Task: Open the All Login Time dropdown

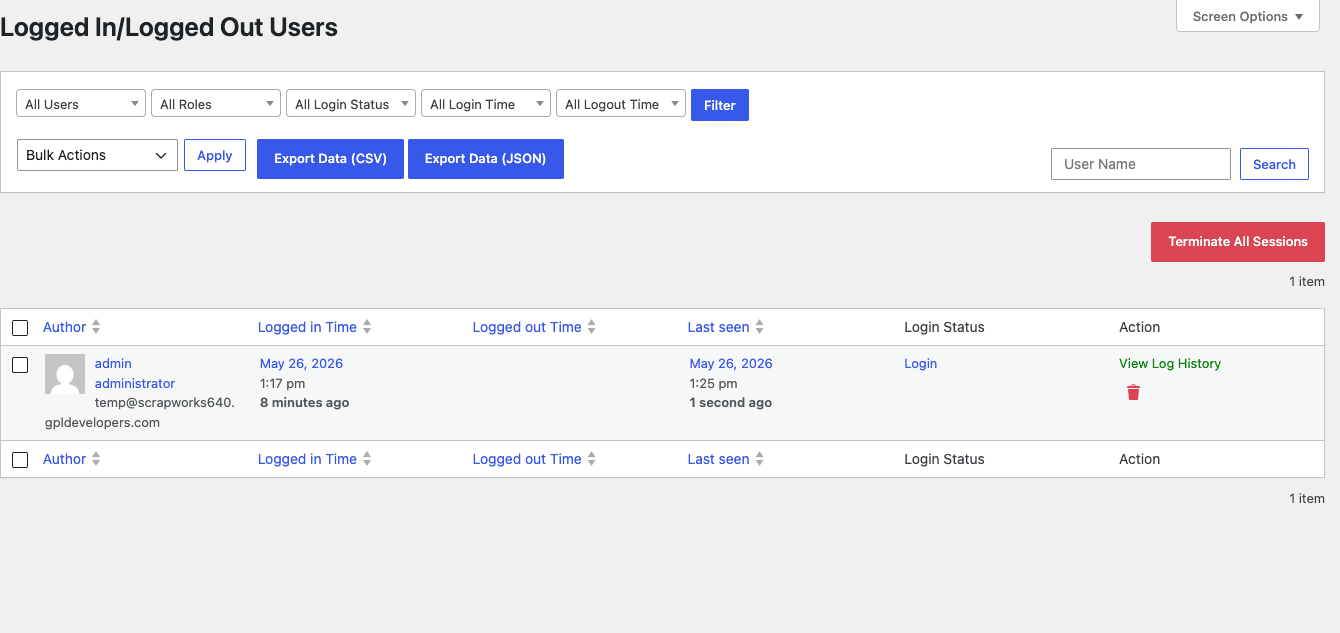Action: (x=486, y=104)
